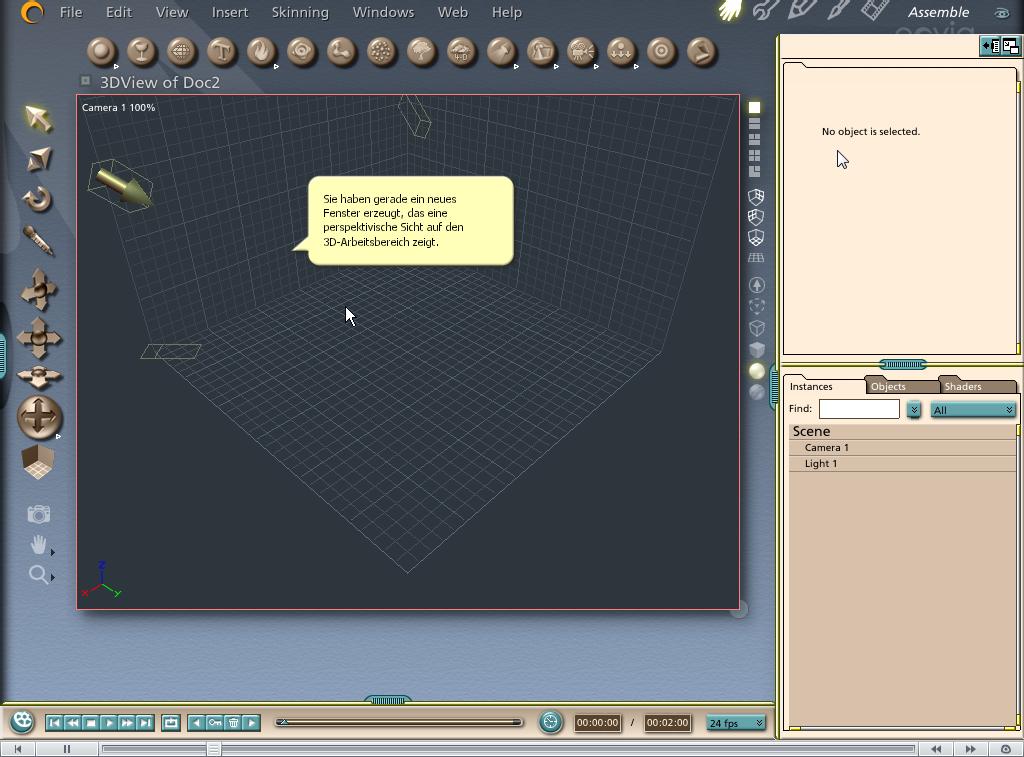Expand the Find options chevron

click(x=913, y=410)
